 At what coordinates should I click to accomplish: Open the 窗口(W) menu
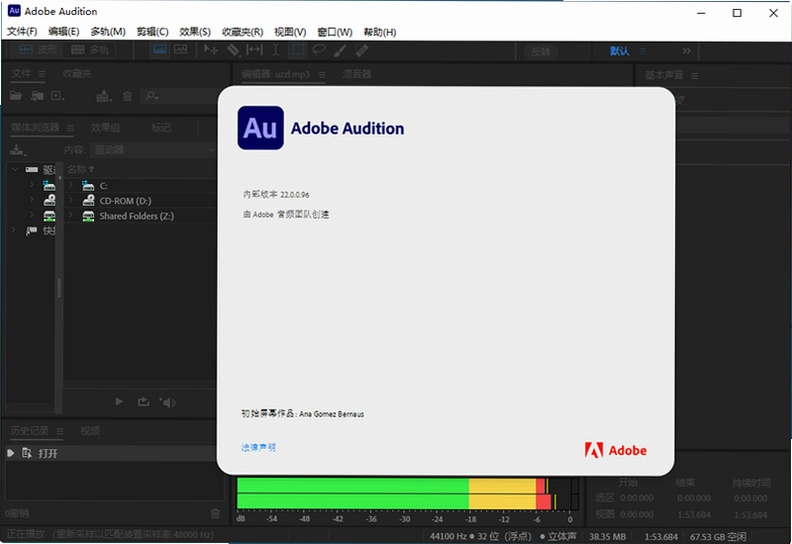(x=335, y=32)
